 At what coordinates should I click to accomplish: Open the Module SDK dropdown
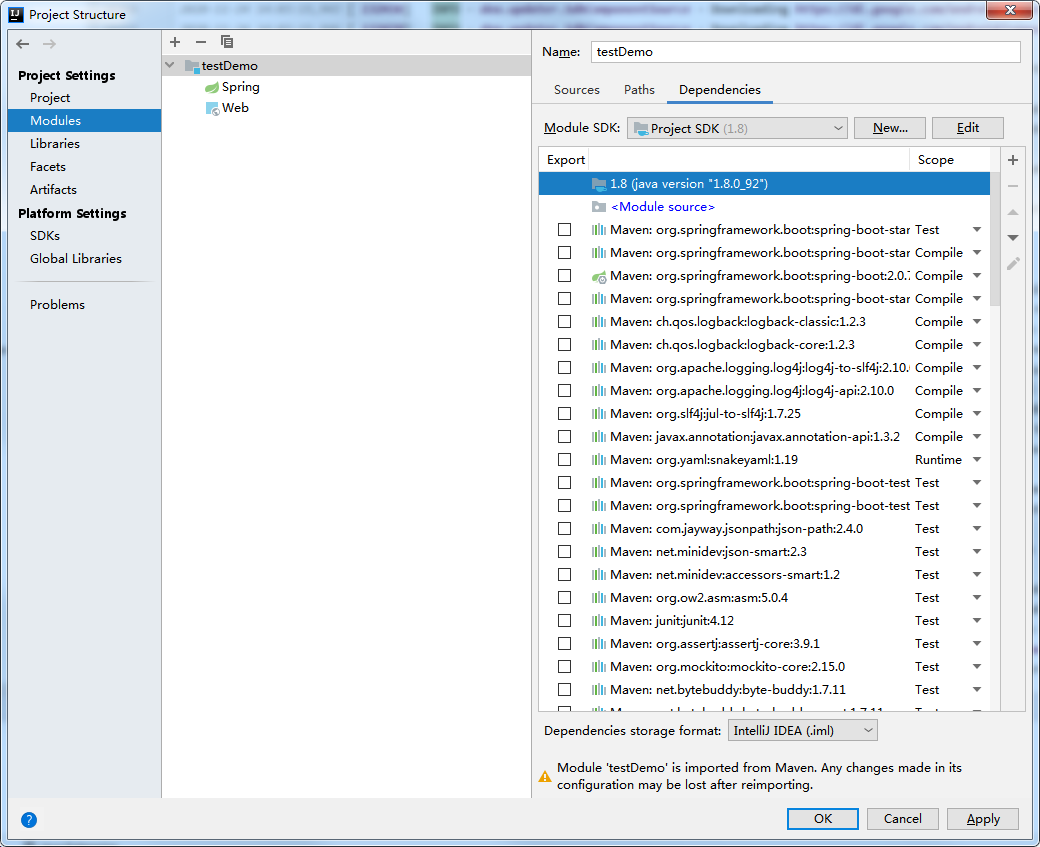(x=737, y=128)
